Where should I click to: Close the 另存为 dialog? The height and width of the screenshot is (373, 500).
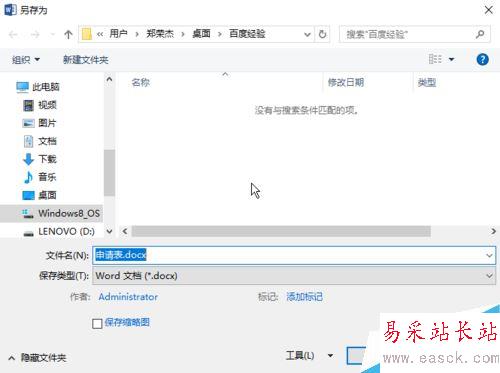click(489, 10)
